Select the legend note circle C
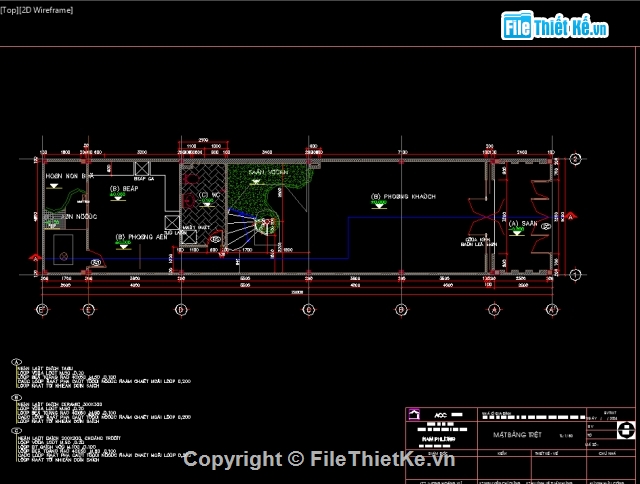This screenshot has height=484, width=640. [x=16, y=431]
